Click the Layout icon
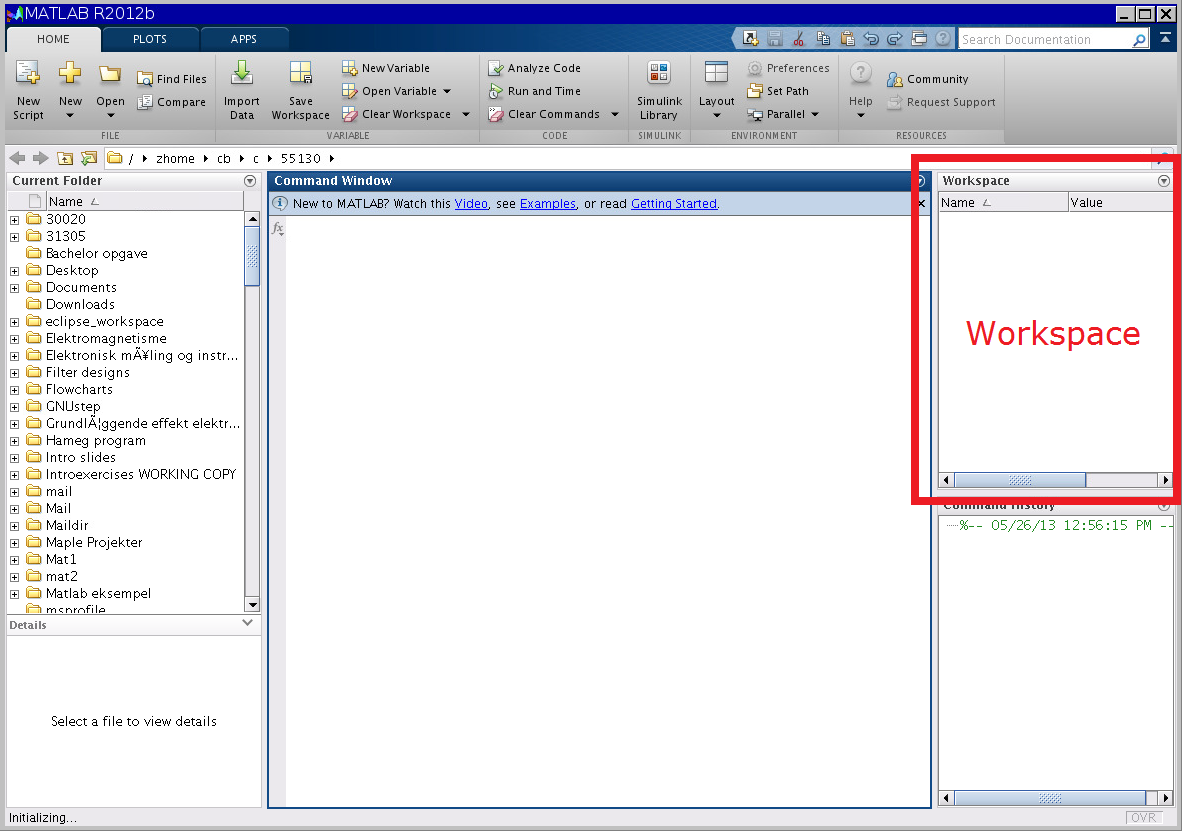Viewport: 1182px width, 831px height. tap(716, 72)
